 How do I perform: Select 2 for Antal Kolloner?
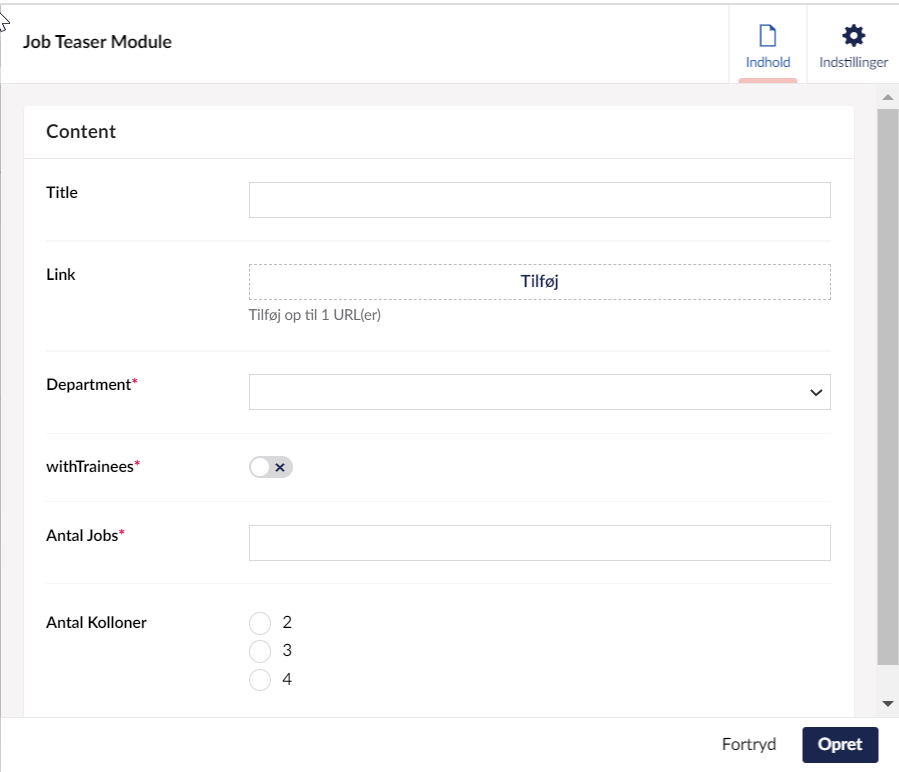[260, 623]
